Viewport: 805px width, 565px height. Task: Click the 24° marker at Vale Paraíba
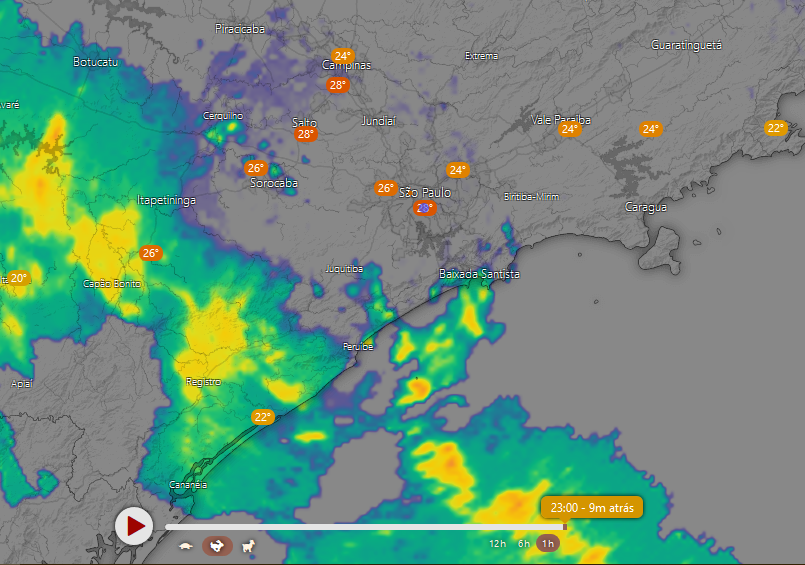(x=569, y=129)
